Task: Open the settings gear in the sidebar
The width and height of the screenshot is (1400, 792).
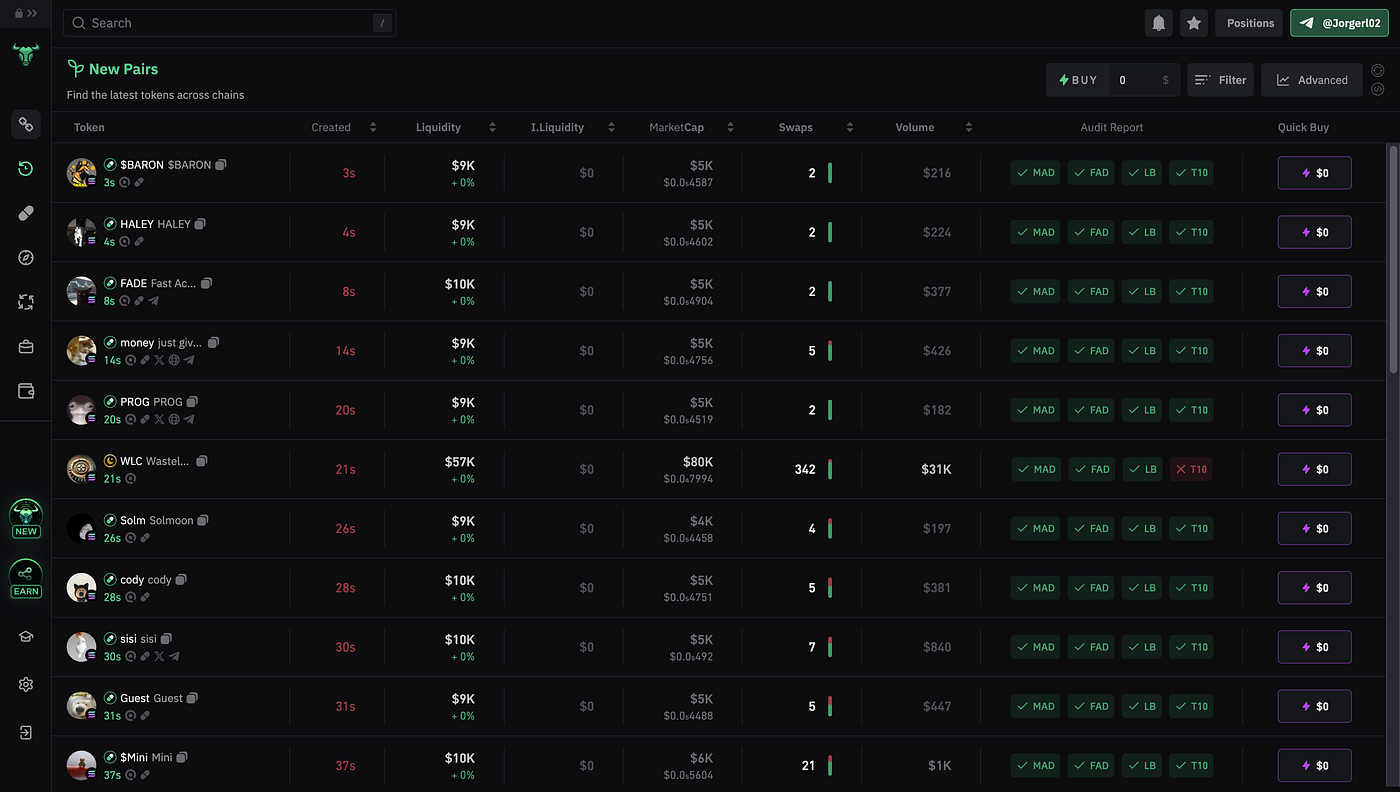Action: tap(26, 684)
